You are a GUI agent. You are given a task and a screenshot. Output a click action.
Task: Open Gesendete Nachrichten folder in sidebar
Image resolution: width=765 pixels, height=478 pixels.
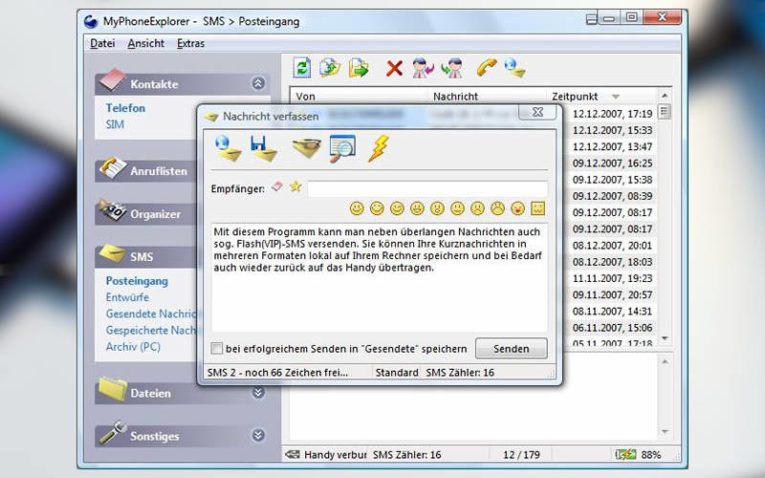(x=151, y=314)
